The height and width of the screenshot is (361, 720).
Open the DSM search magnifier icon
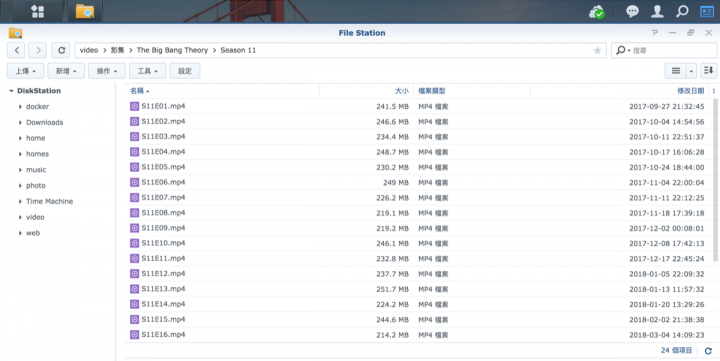pos(682,11)
